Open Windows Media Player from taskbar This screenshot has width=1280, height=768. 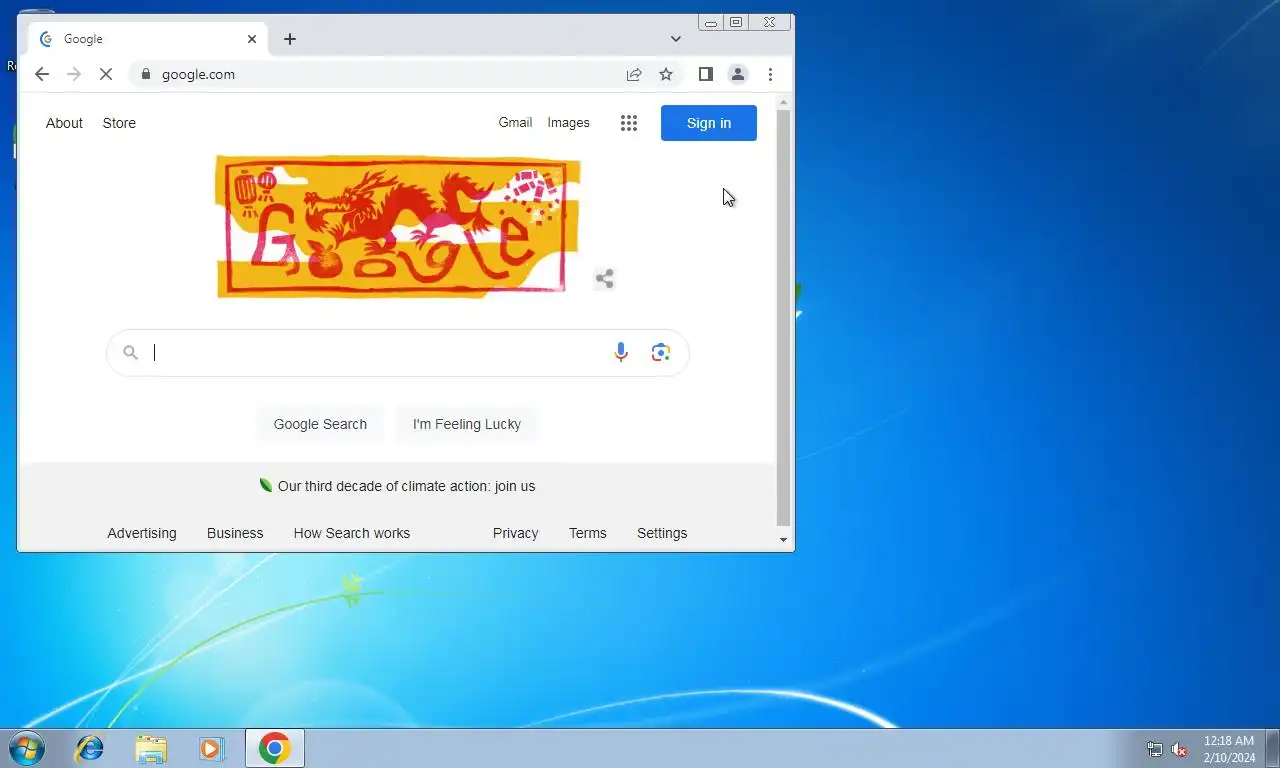click(211, 748)
